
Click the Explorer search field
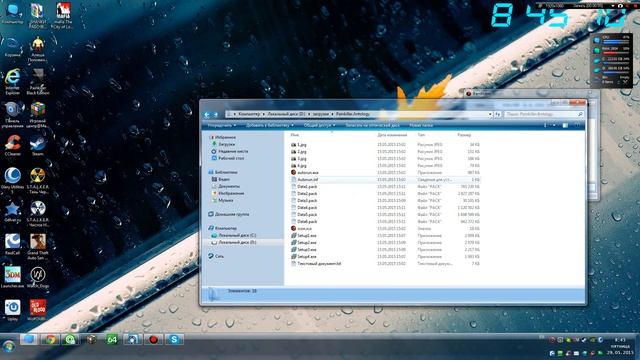pos(543,114)
